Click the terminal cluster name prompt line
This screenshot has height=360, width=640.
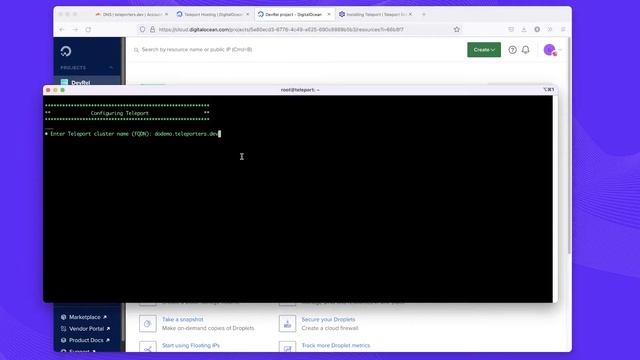(133, 134)
